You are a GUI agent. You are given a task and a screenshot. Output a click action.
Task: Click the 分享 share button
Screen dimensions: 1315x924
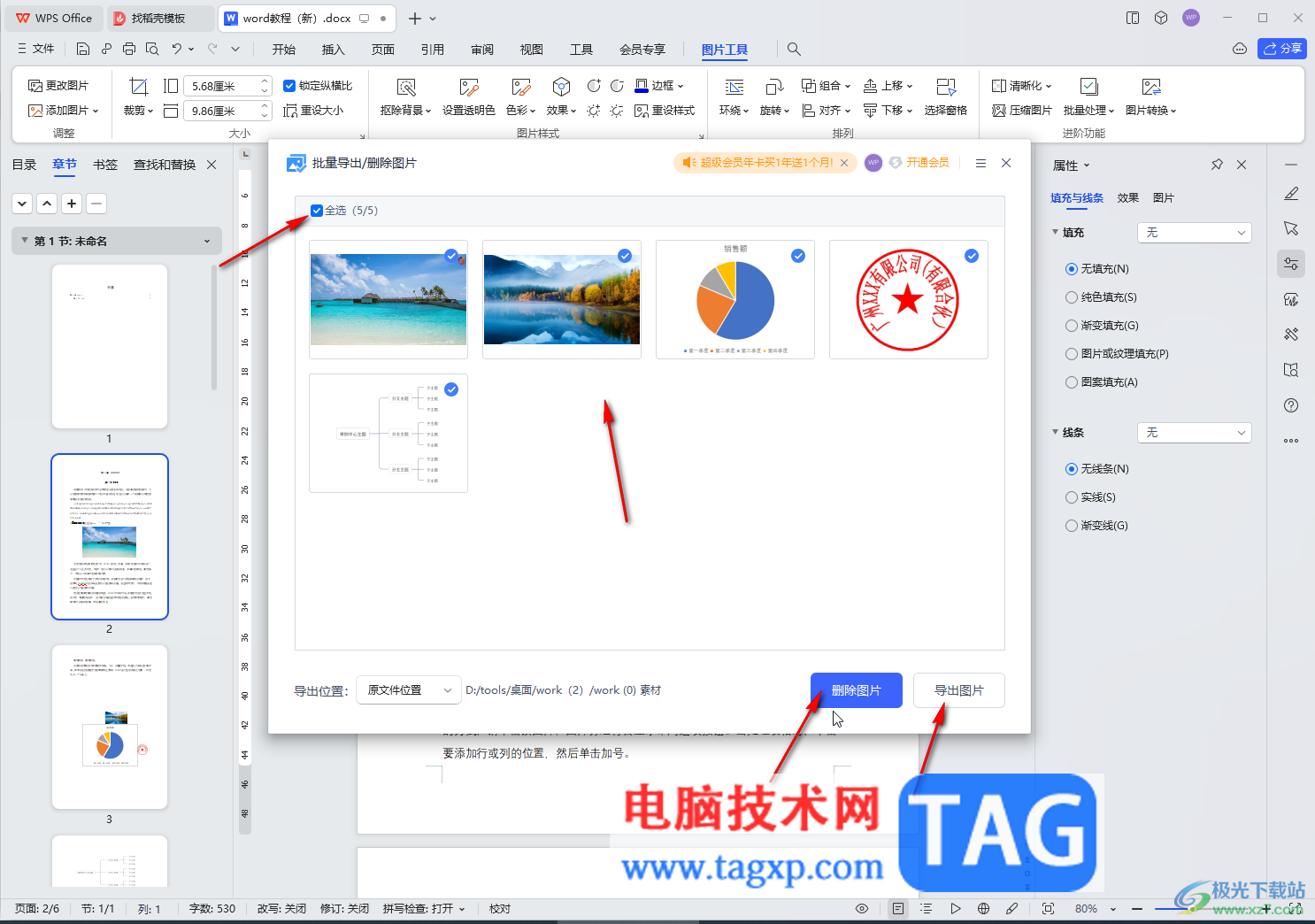click(x=1282, y=49)
